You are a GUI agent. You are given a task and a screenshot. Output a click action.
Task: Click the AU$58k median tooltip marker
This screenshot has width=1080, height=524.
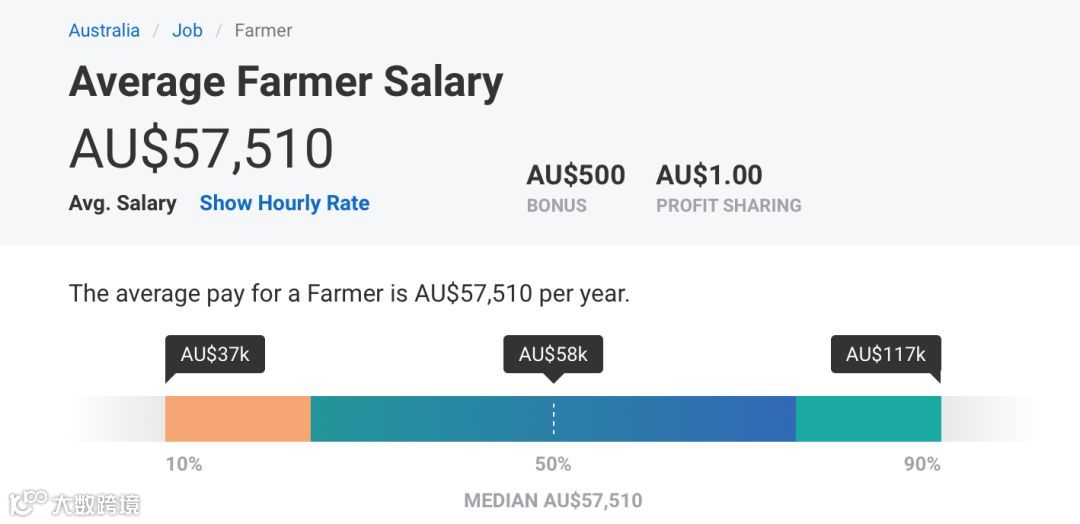pyautogui.click(x=552, y=354)
